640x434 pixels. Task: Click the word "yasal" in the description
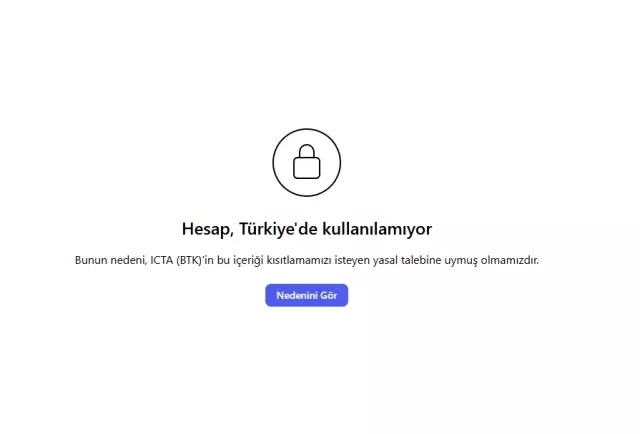coord(385,260)
